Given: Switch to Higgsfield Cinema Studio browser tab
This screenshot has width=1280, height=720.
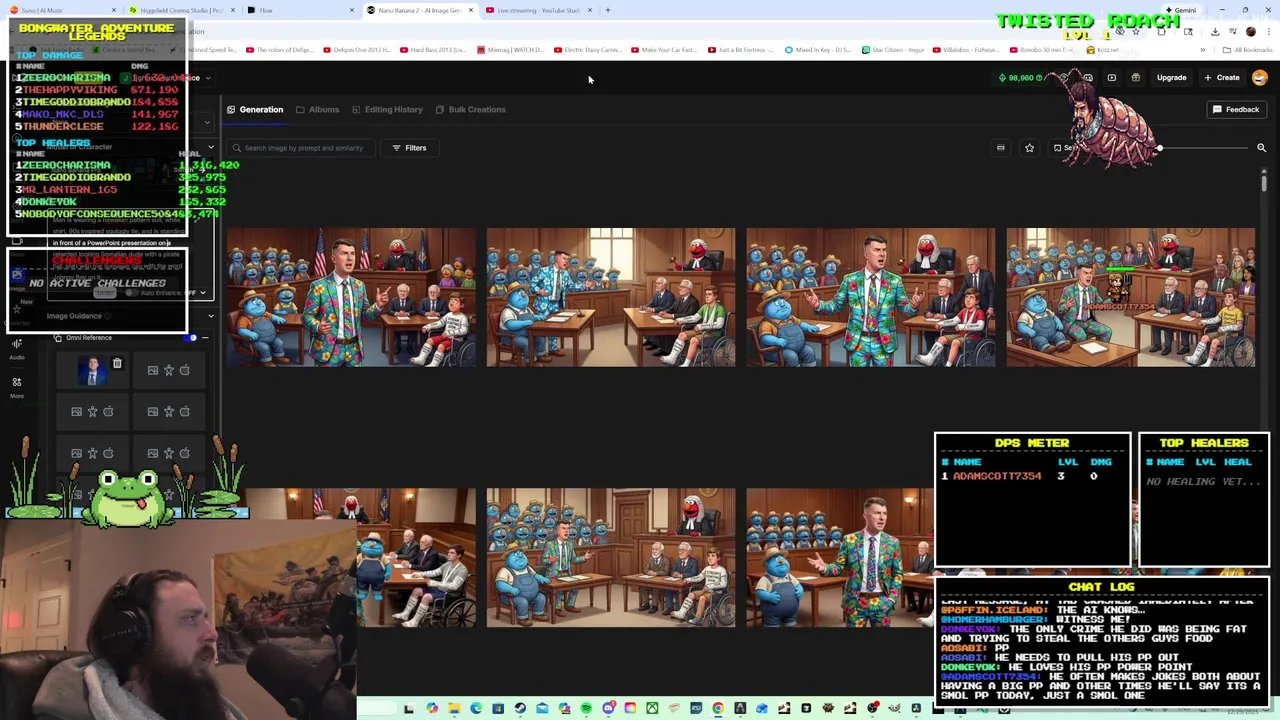Looking at the screenshot, I should click(179, 10).
